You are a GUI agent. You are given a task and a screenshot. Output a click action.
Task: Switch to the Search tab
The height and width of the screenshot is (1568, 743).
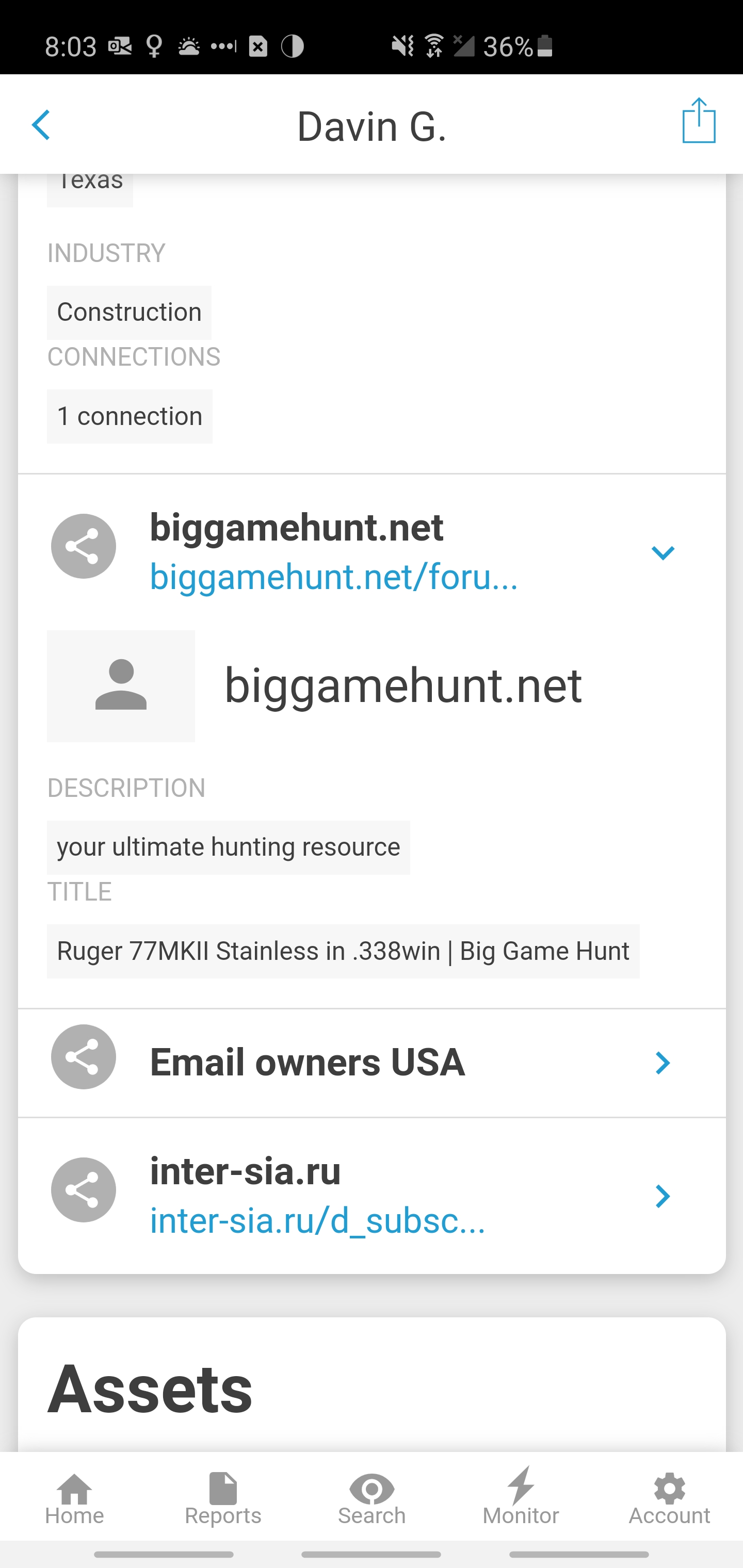pos(372,1498)
